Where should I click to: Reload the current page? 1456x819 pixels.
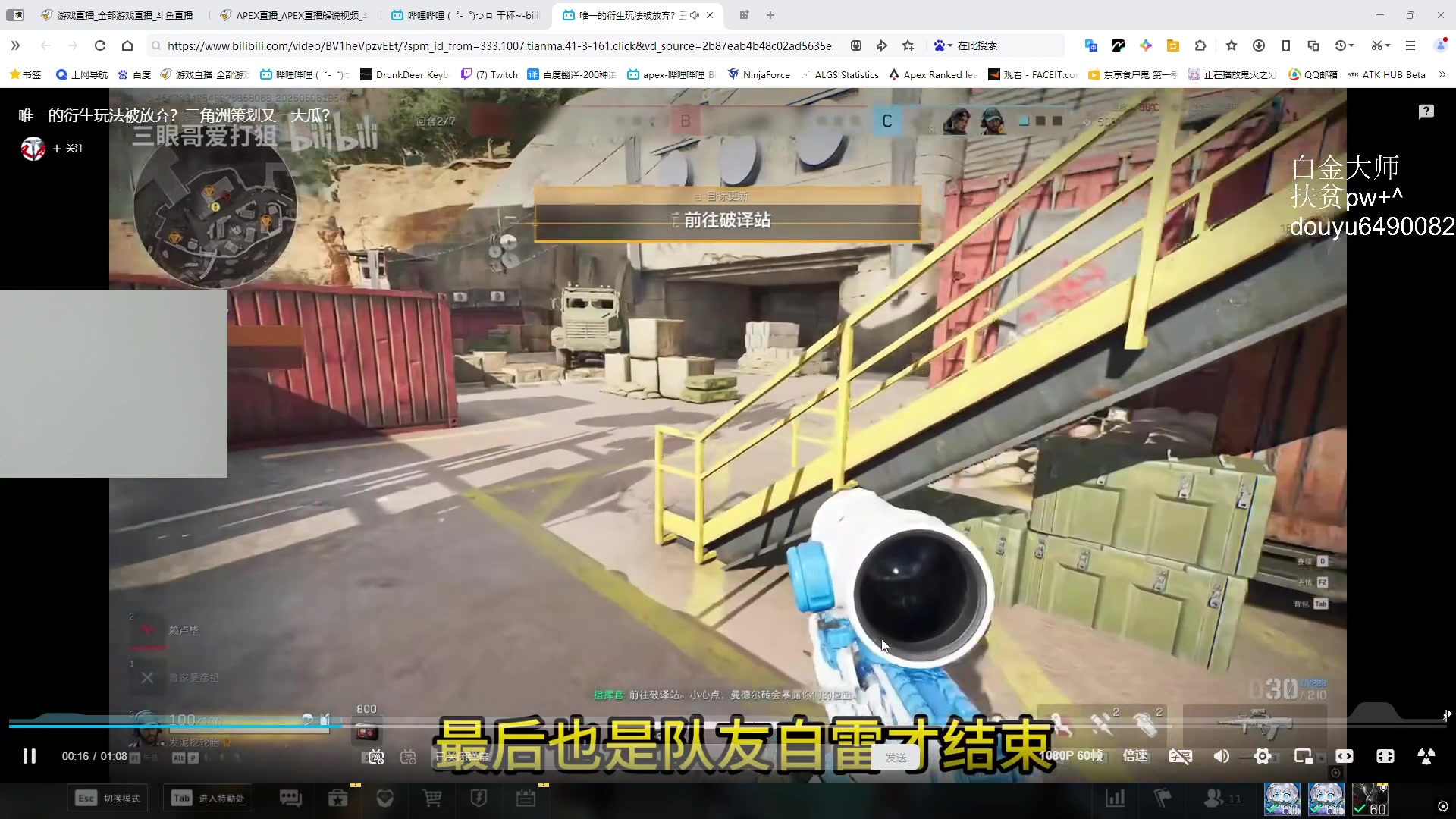coord(100,45)
